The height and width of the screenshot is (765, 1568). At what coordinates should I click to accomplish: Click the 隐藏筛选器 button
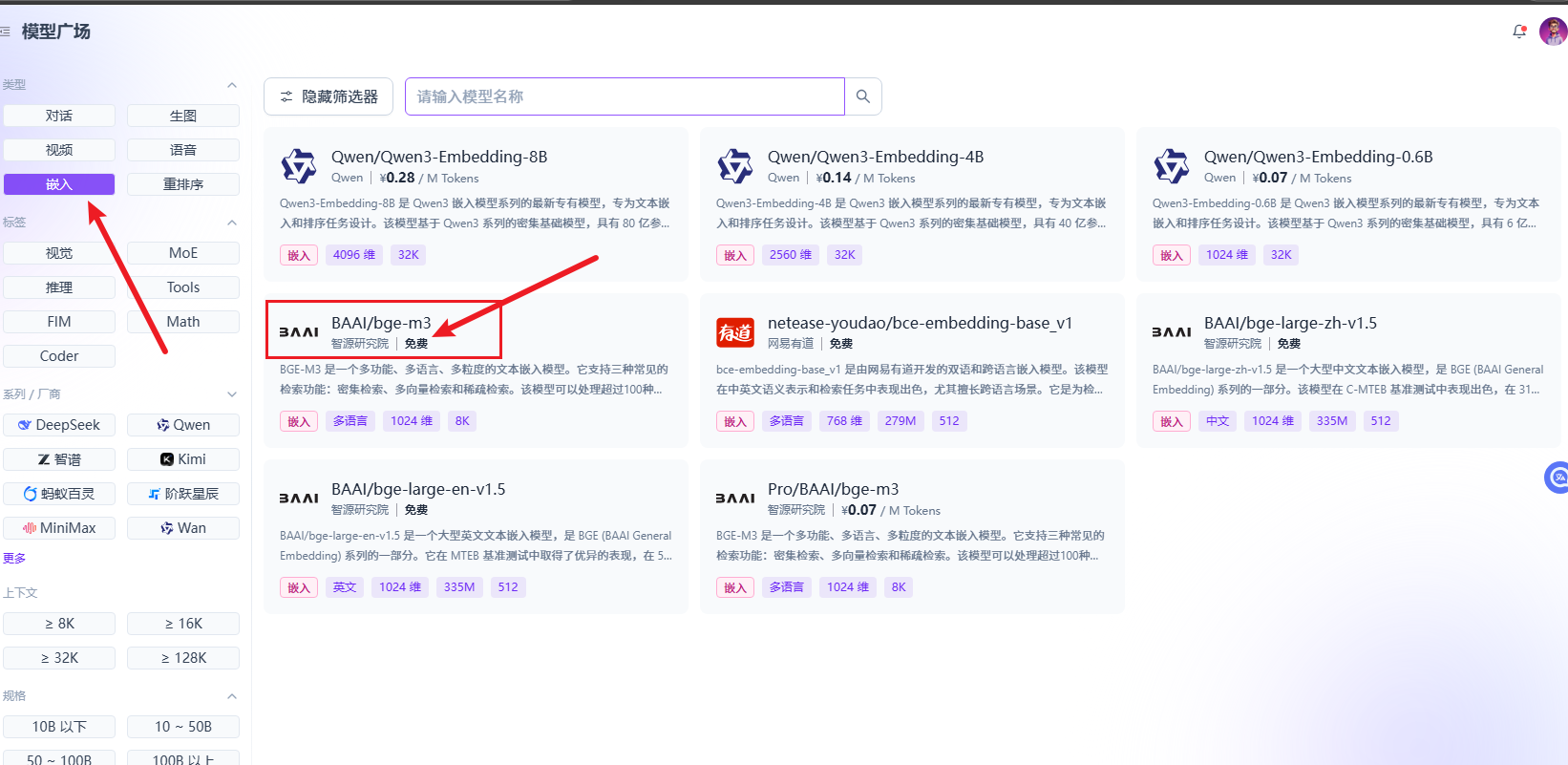pyautogui.click(x=328, y=96)
